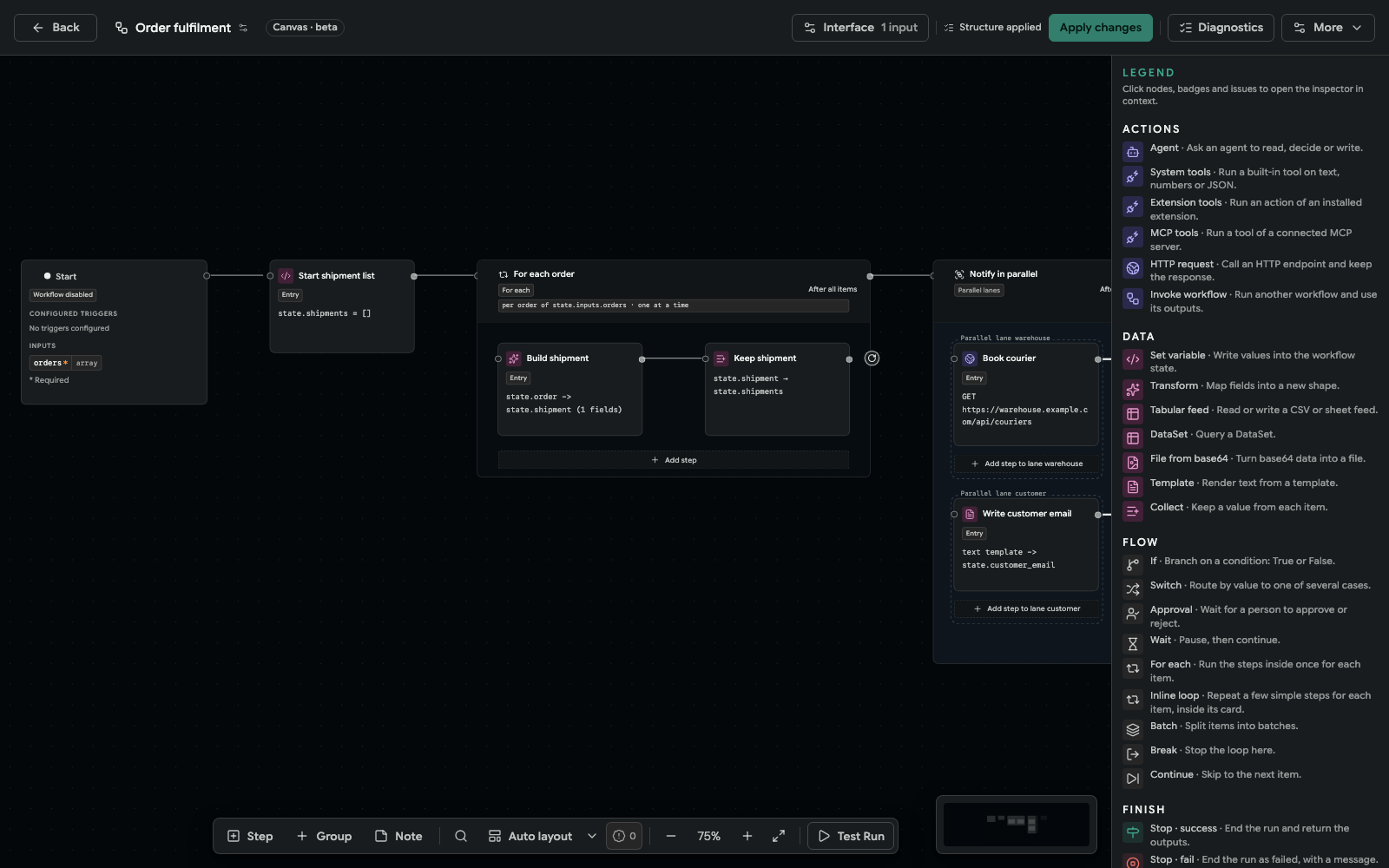Zoom out with minus button

pos(671,836)
